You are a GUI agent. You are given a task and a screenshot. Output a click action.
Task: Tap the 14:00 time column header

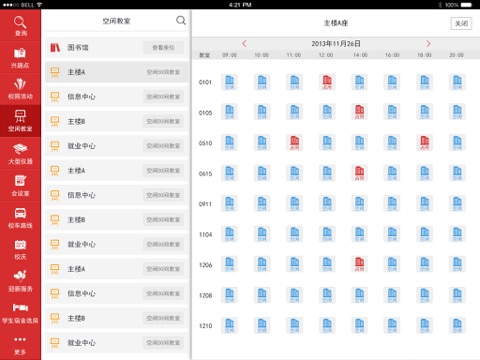coord(360,55)
